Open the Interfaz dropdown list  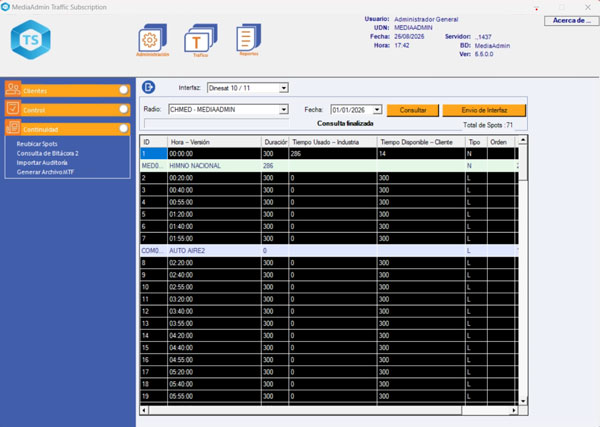click(x=284, y=88)
